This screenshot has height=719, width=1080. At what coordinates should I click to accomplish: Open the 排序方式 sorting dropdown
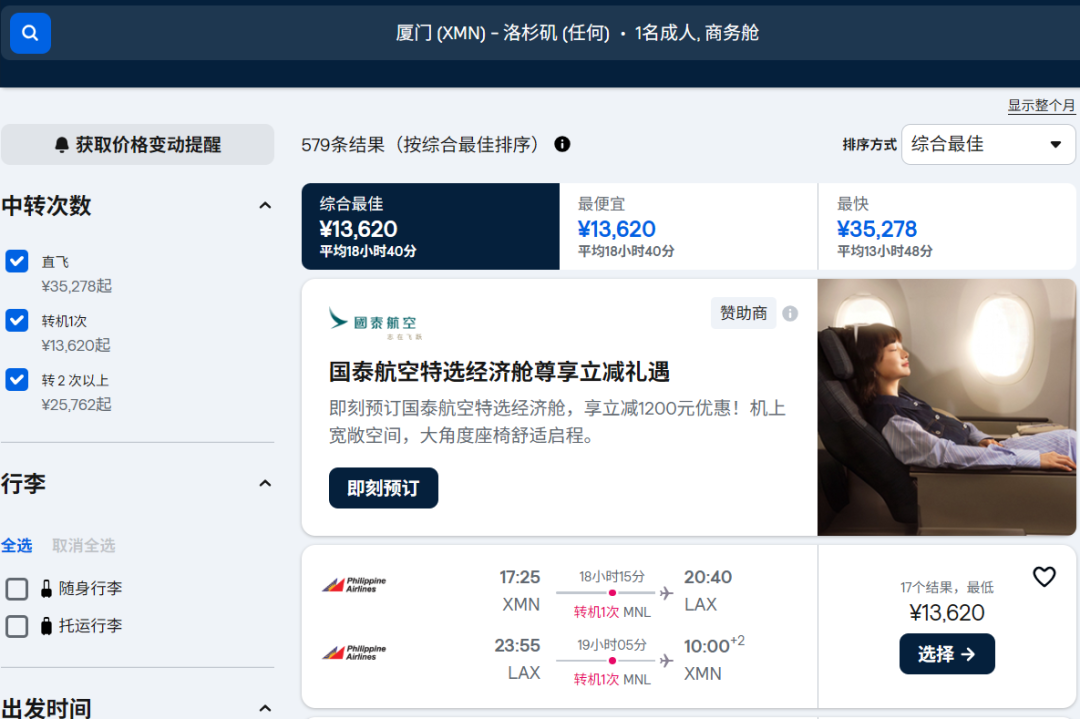click(x=987, y=144)
